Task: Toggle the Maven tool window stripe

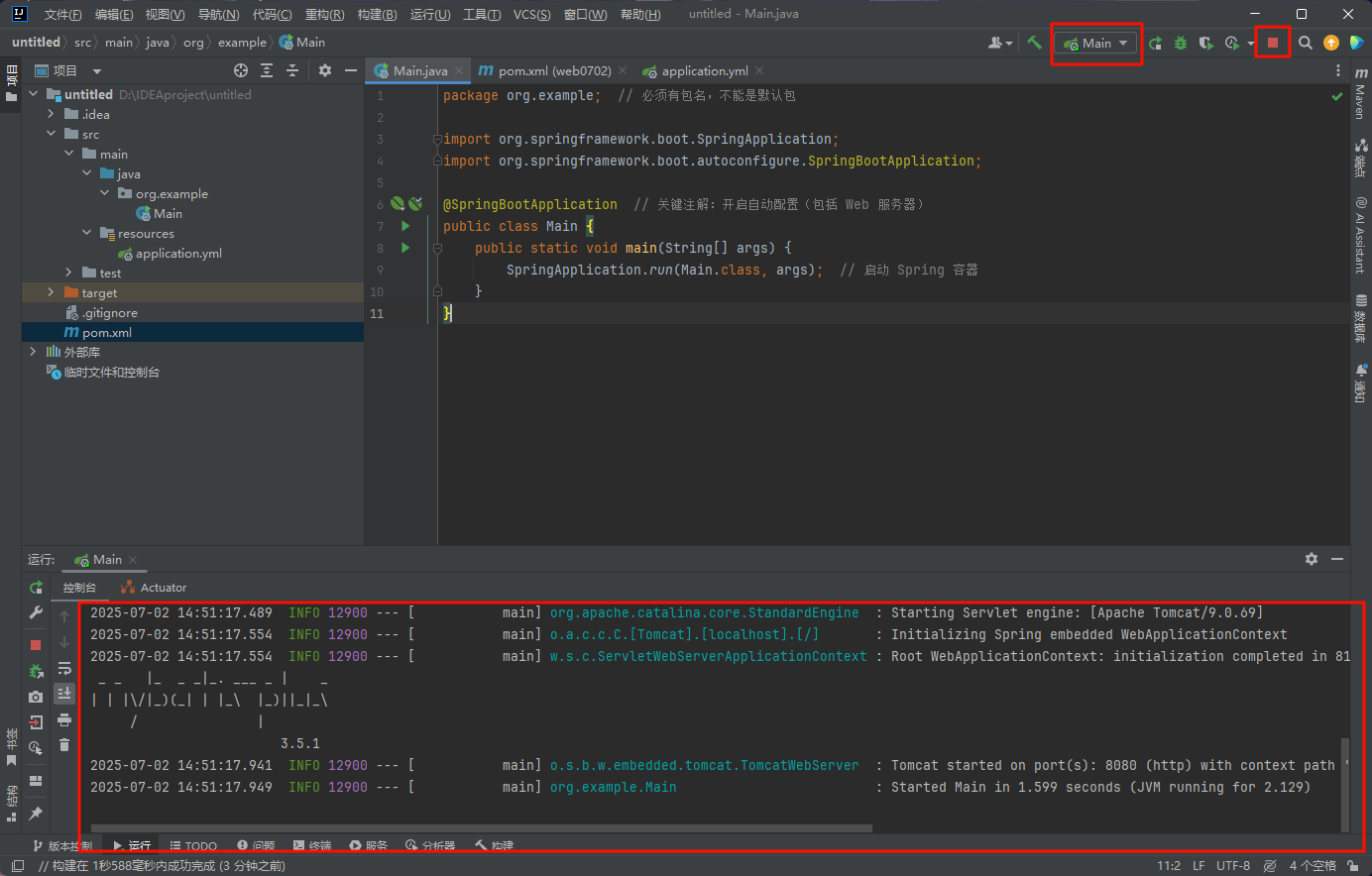Action: [1361, 94]
